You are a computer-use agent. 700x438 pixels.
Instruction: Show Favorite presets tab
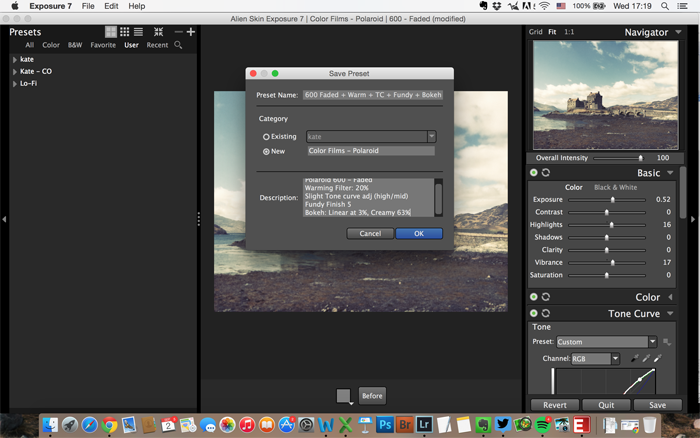click(x=103, y=45)
